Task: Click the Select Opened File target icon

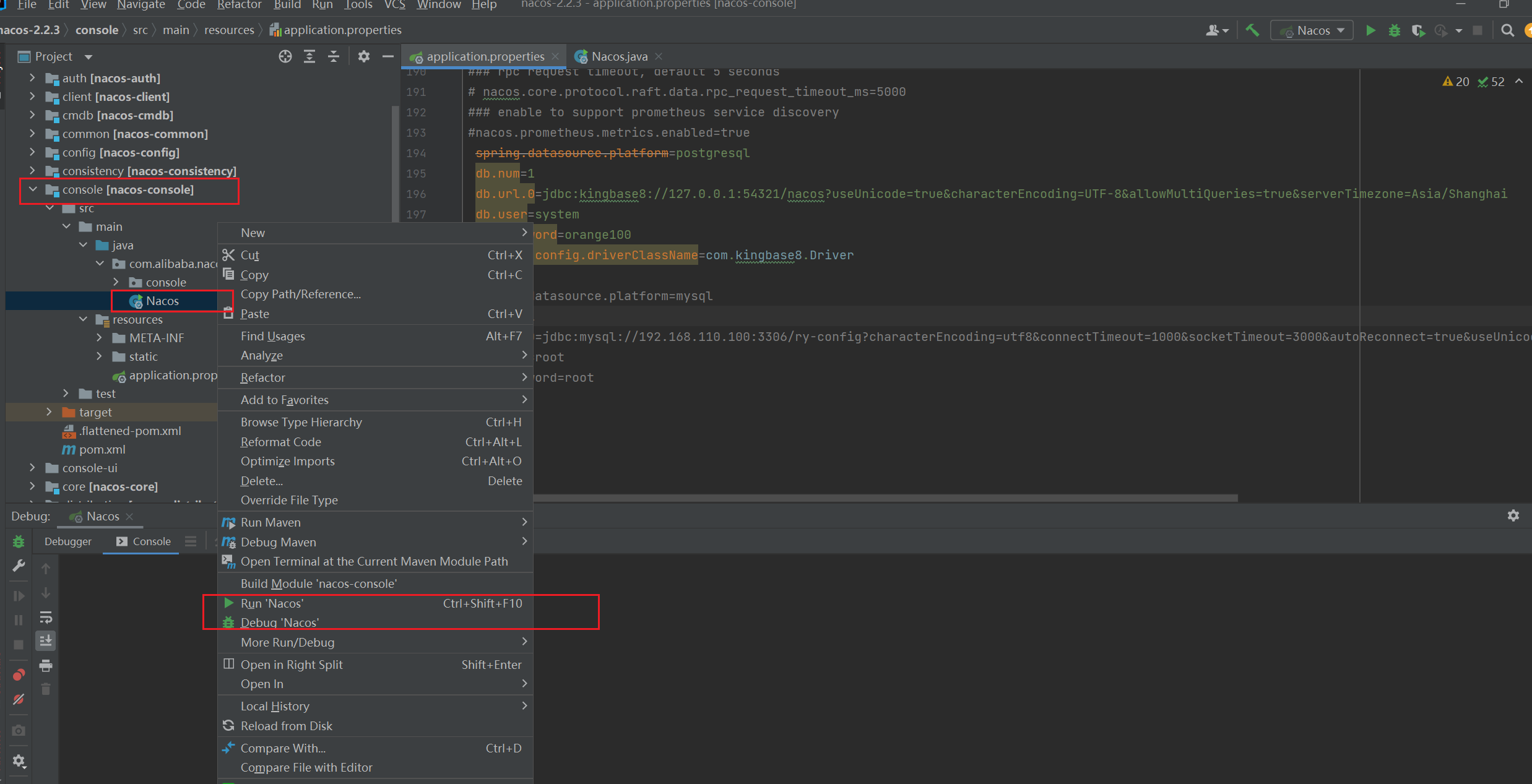Action: (x=285, y=56)
